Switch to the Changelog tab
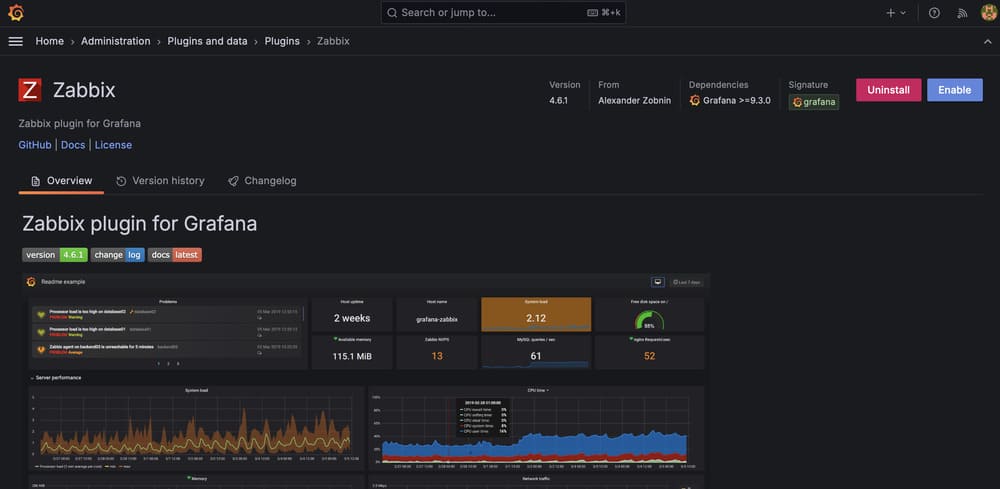Viewport: 1000px width, 489px height. [x=262, y=181]
